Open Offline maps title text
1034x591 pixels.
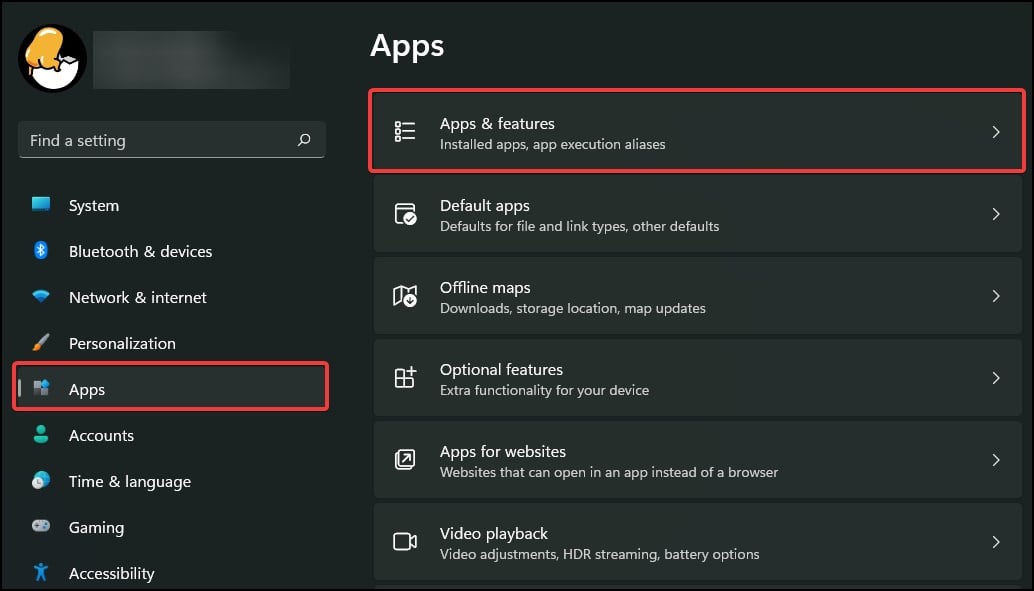click(485, 288)
